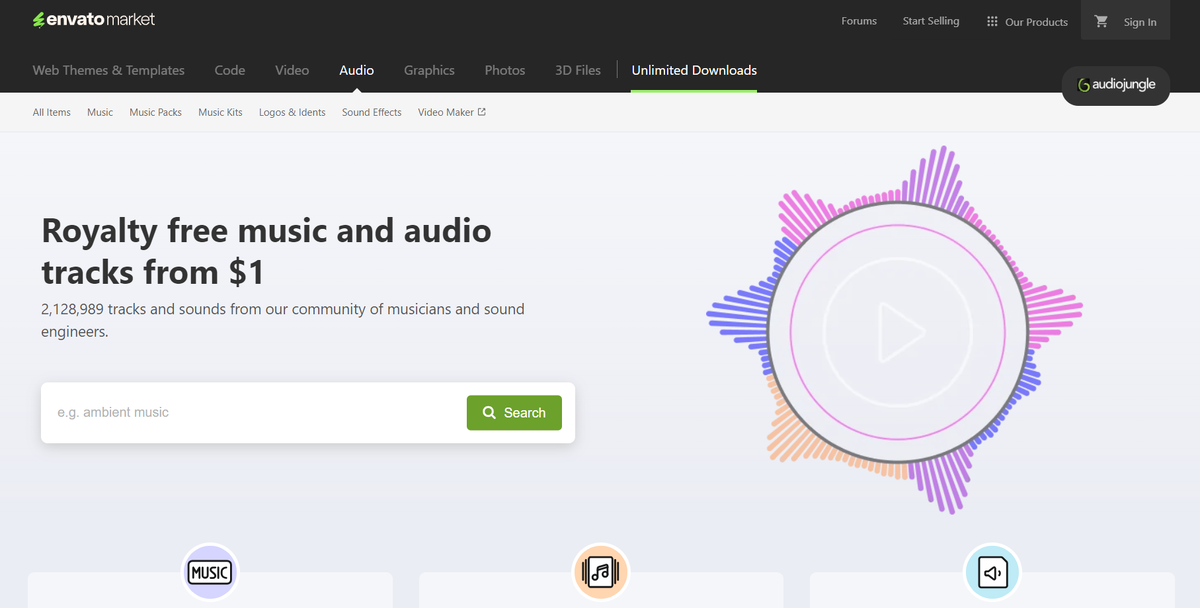Click the AudioJungle logo badge
This screenshot has height=608, width=1200.
click(1116, 85)
